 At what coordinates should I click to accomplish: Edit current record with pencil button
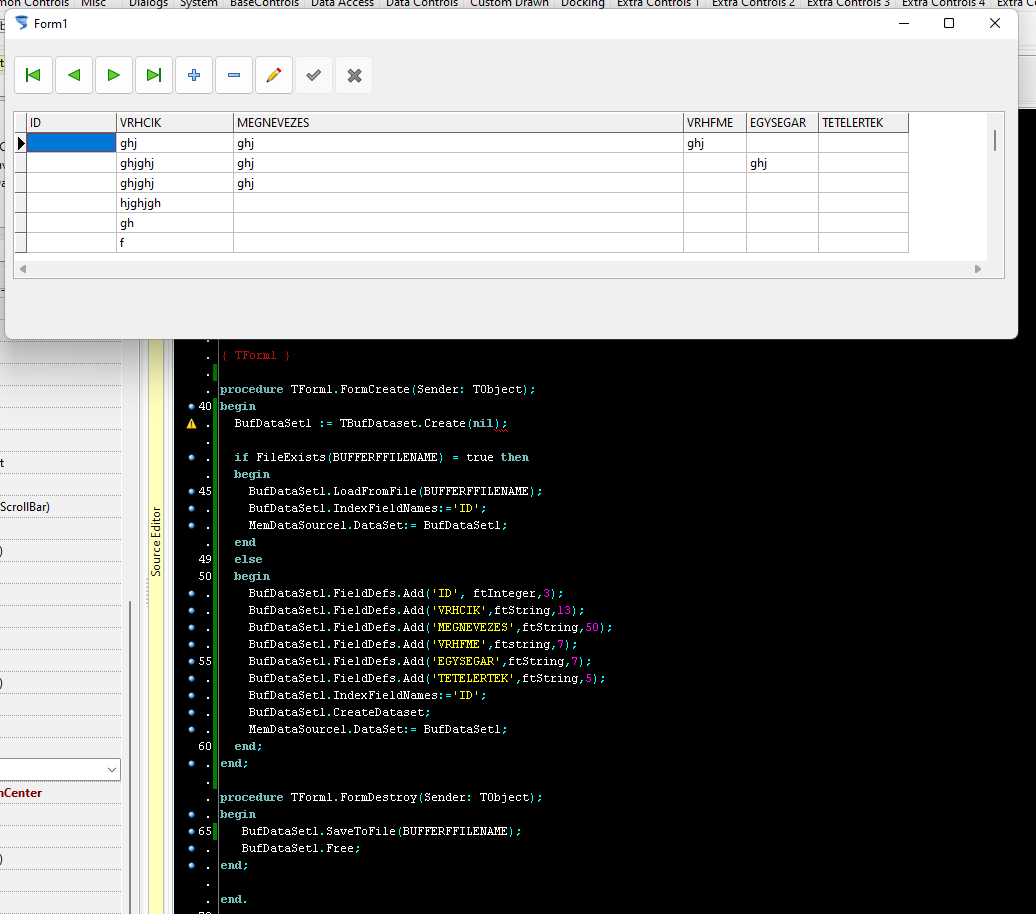[274, 75]
